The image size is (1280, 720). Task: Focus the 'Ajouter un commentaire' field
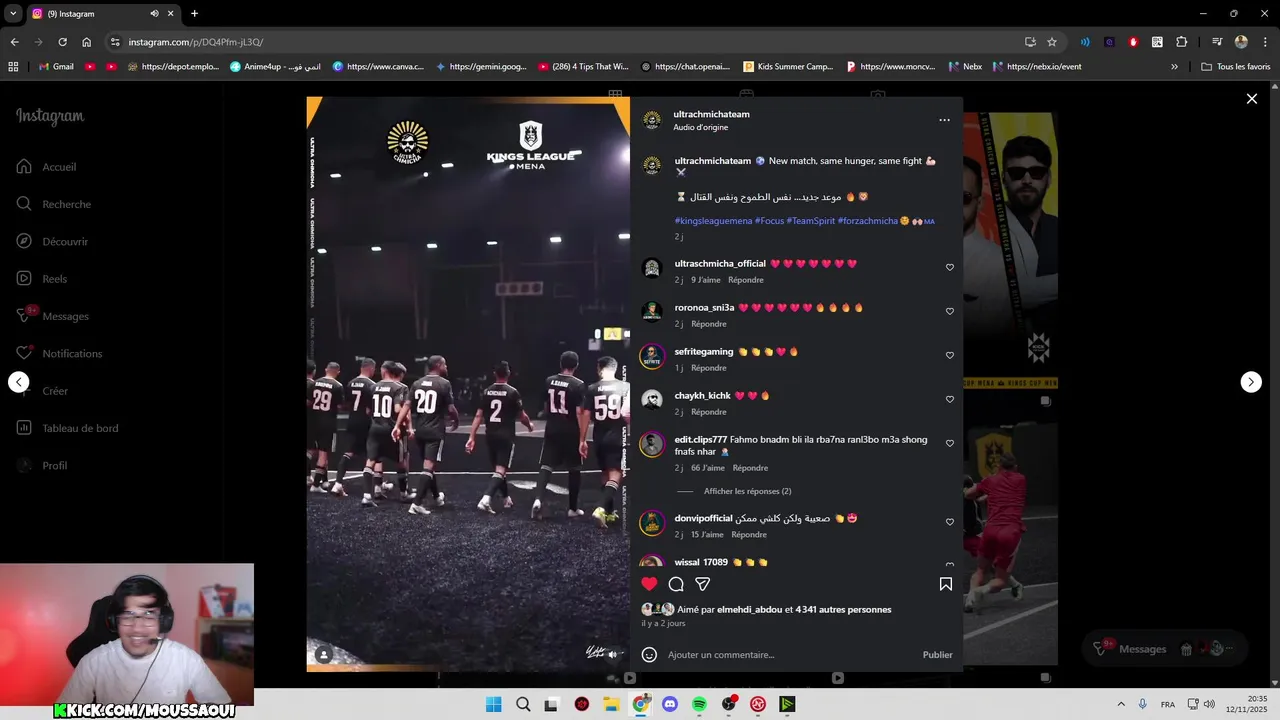[x=790, y=655]
